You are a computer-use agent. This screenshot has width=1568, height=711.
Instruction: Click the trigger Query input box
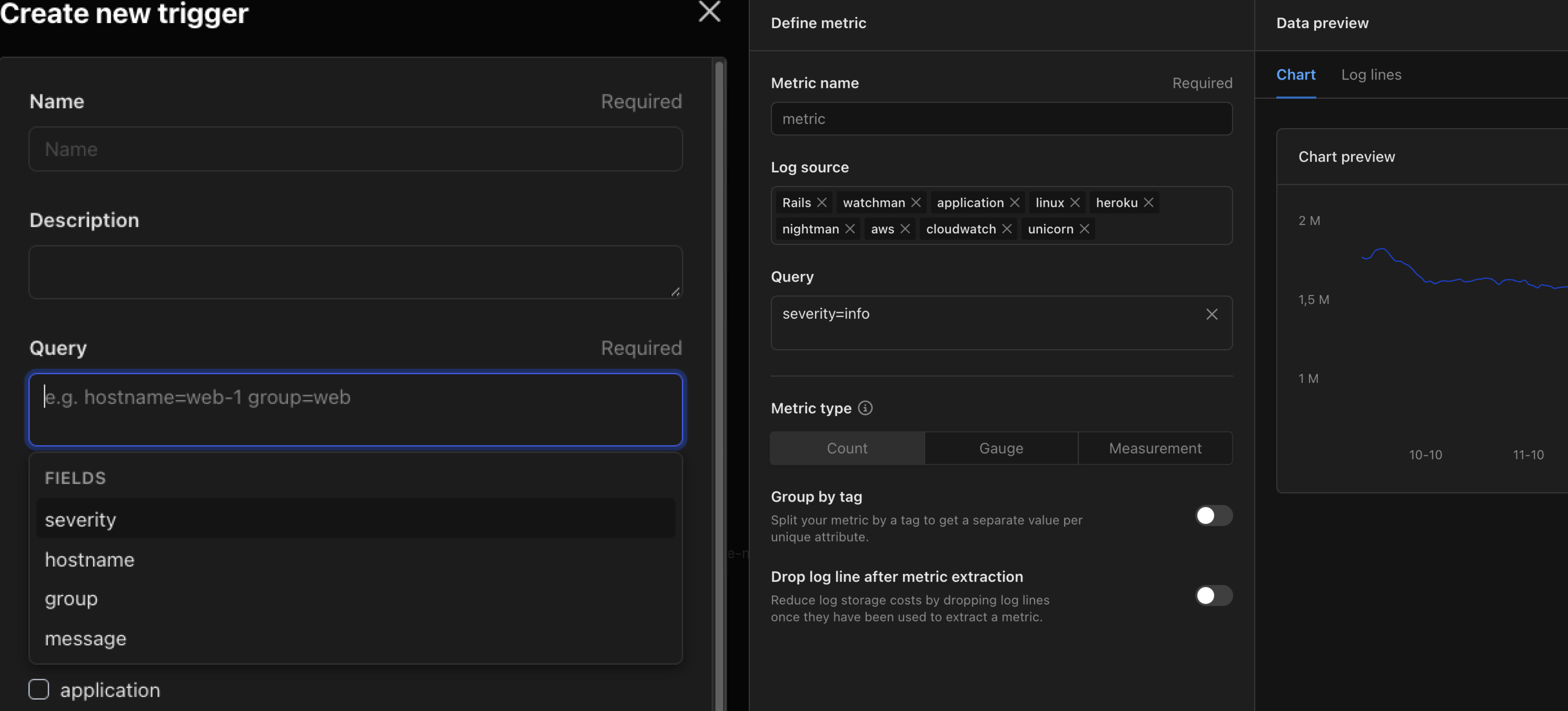pyautogui.click(x=356, y=409)
